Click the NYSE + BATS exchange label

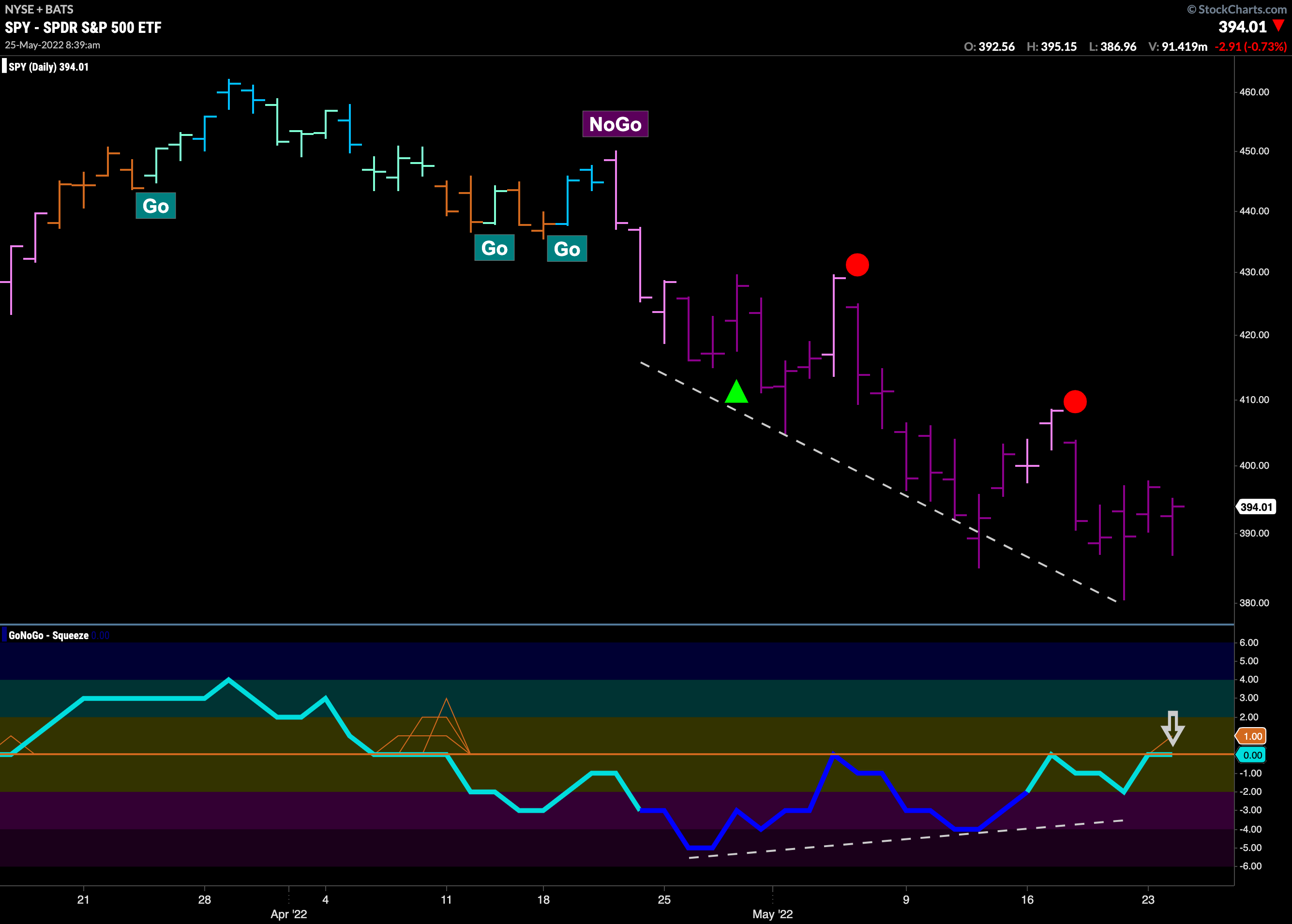tap(39, 9)
